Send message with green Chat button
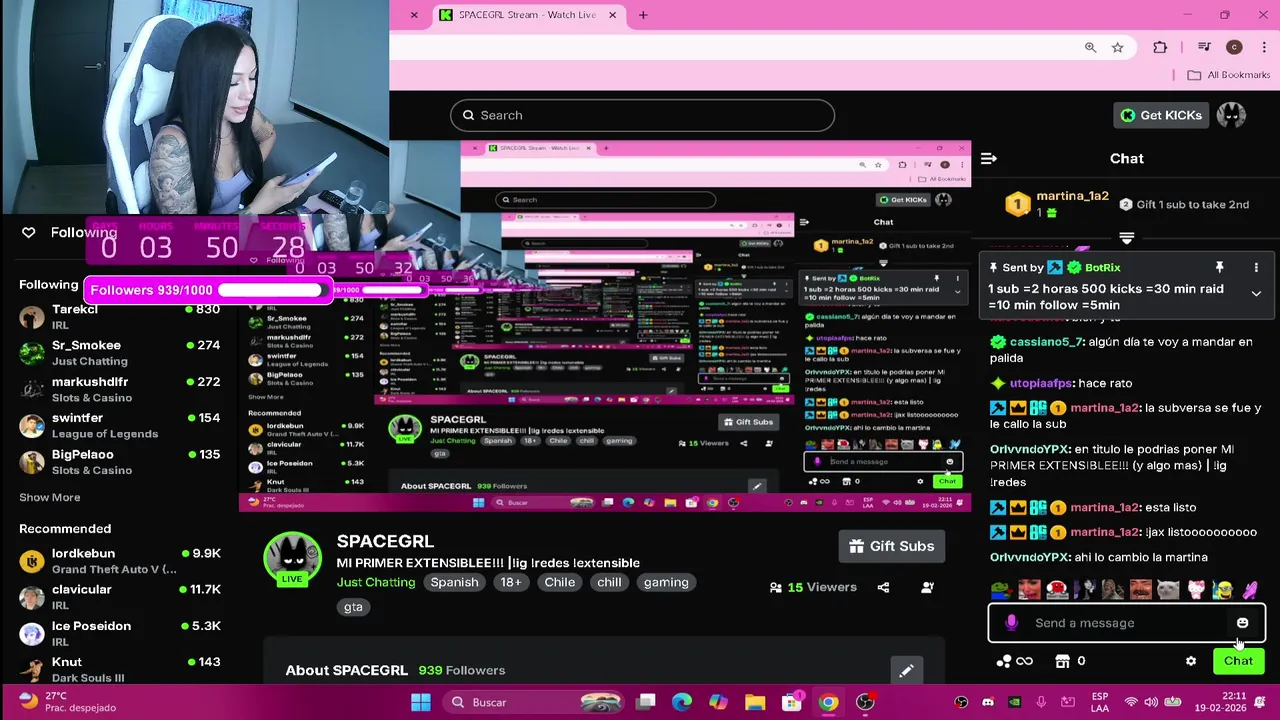1280x720 pixels. [x=1238, y=661]
